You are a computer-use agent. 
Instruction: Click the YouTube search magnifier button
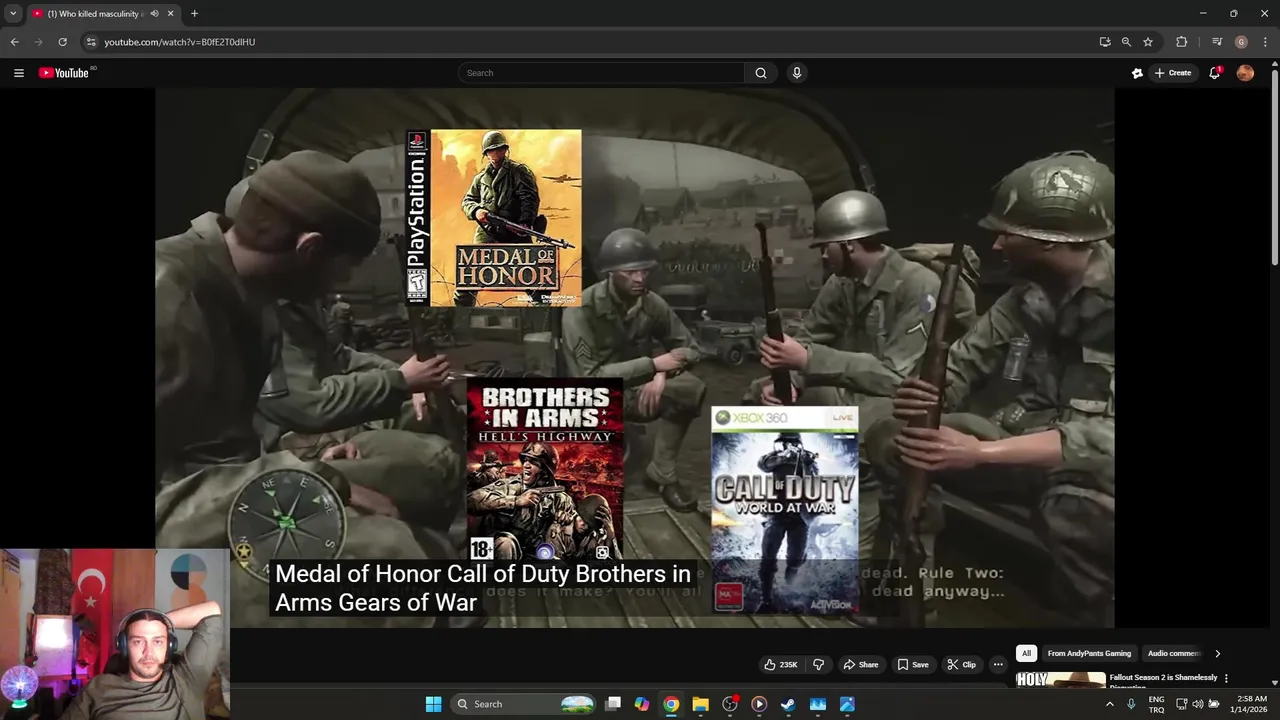[x=761, y=73]
